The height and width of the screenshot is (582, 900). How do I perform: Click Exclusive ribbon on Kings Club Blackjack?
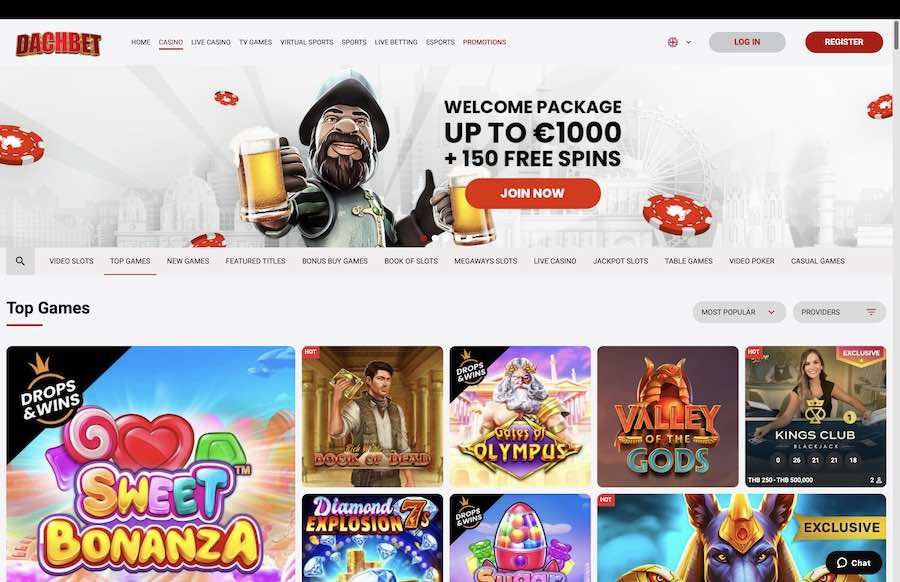point(861,354)
